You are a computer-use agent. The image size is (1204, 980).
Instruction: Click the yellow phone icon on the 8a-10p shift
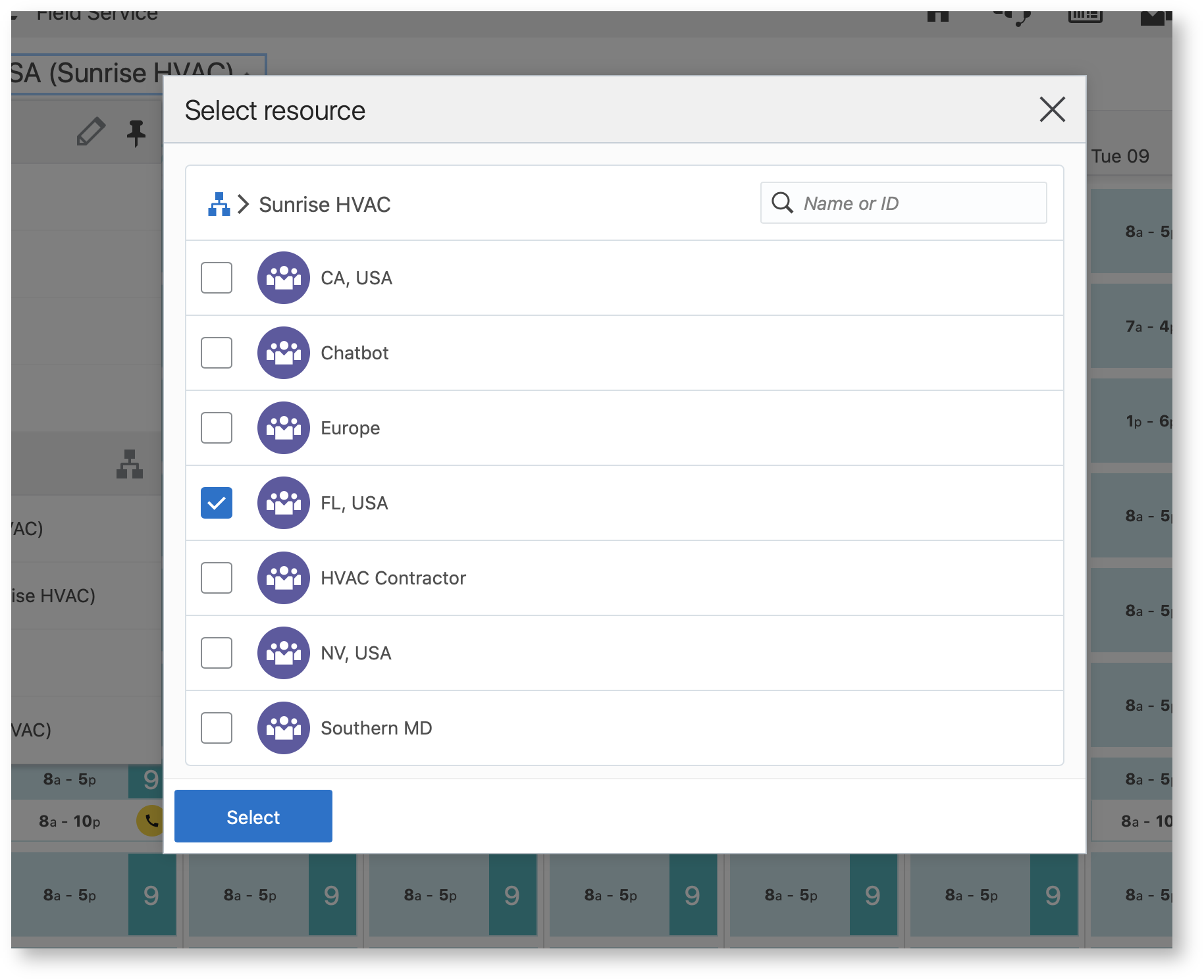(x=149, y=821)
